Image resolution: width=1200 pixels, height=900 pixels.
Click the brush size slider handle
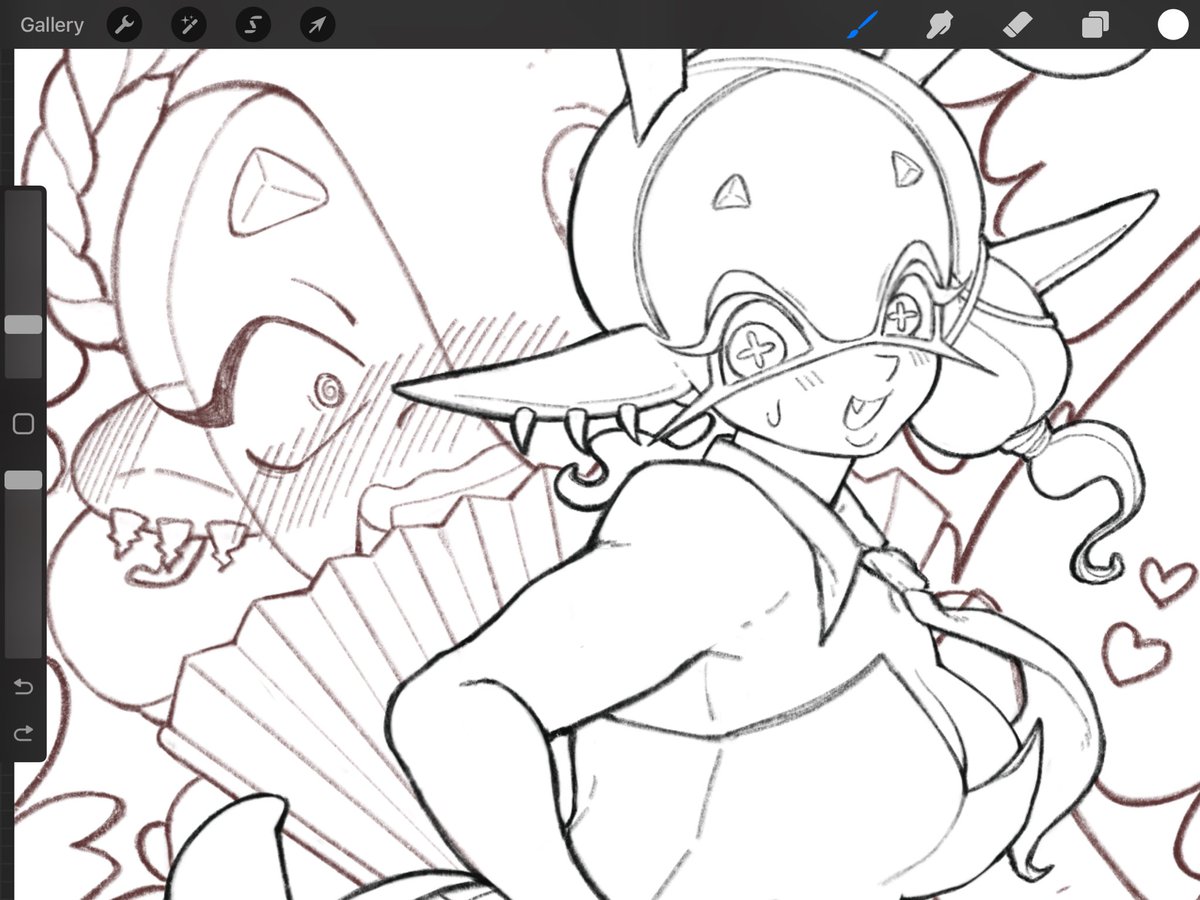(23, 325)
